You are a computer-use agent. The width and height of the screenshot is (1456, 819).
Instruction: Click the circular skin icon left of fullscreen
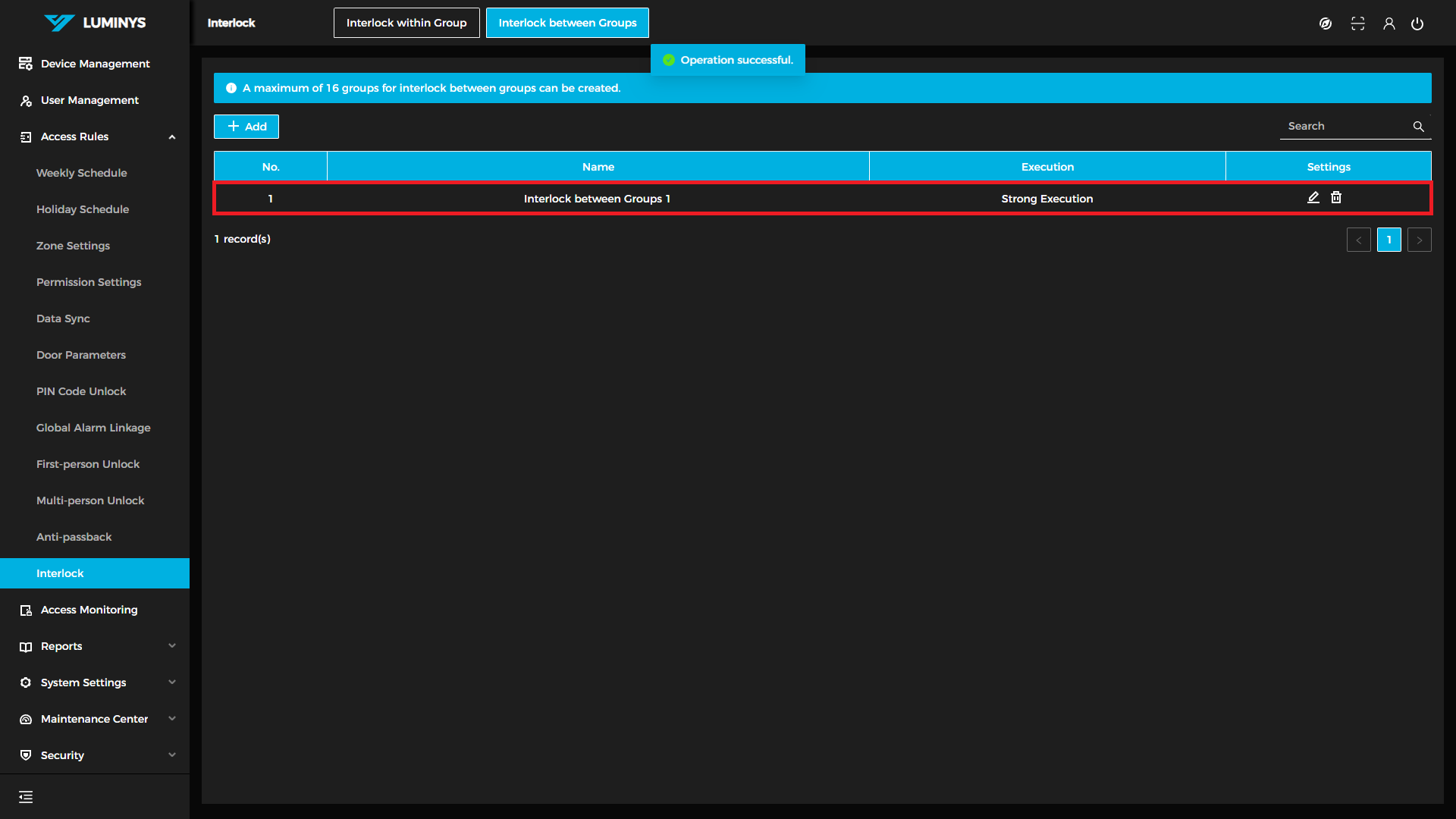[1326, 24]
